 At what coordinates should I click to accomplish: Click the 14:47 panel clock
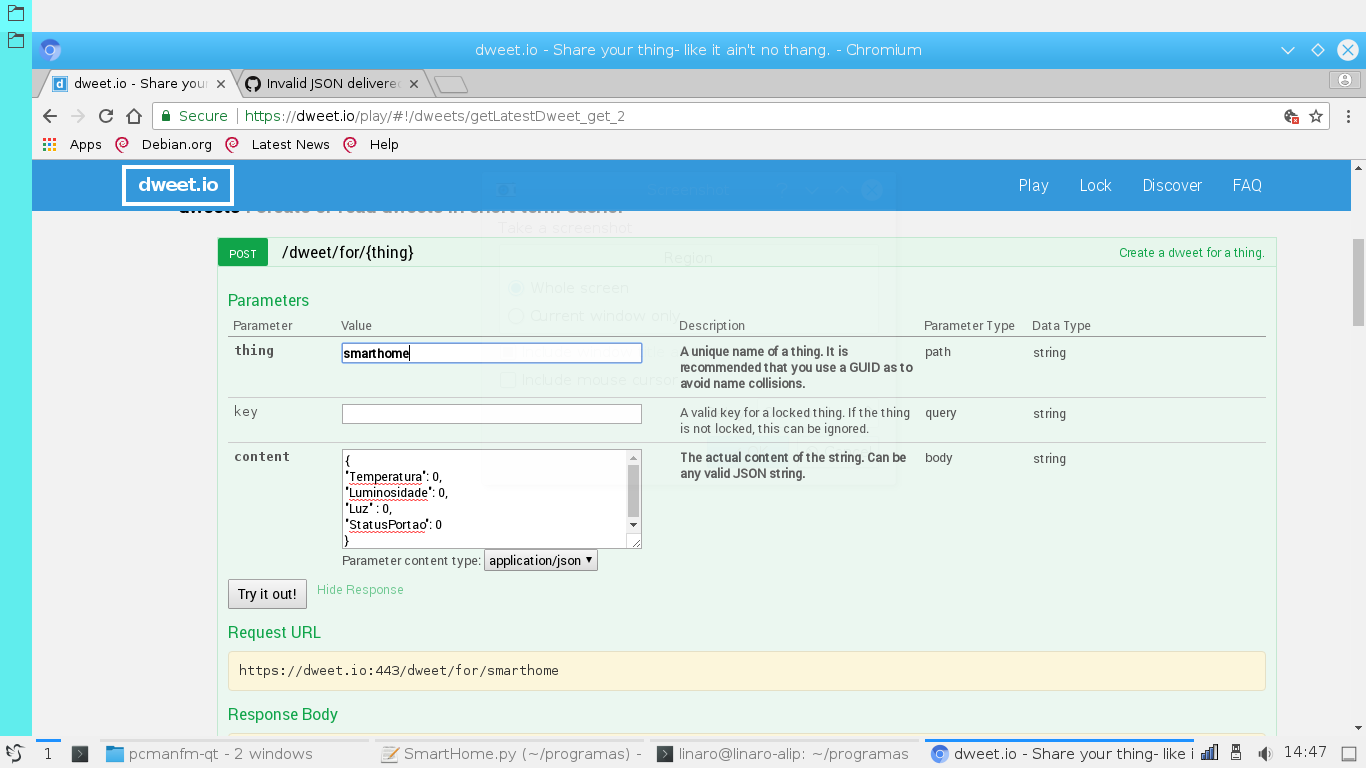pos(1305,753)
